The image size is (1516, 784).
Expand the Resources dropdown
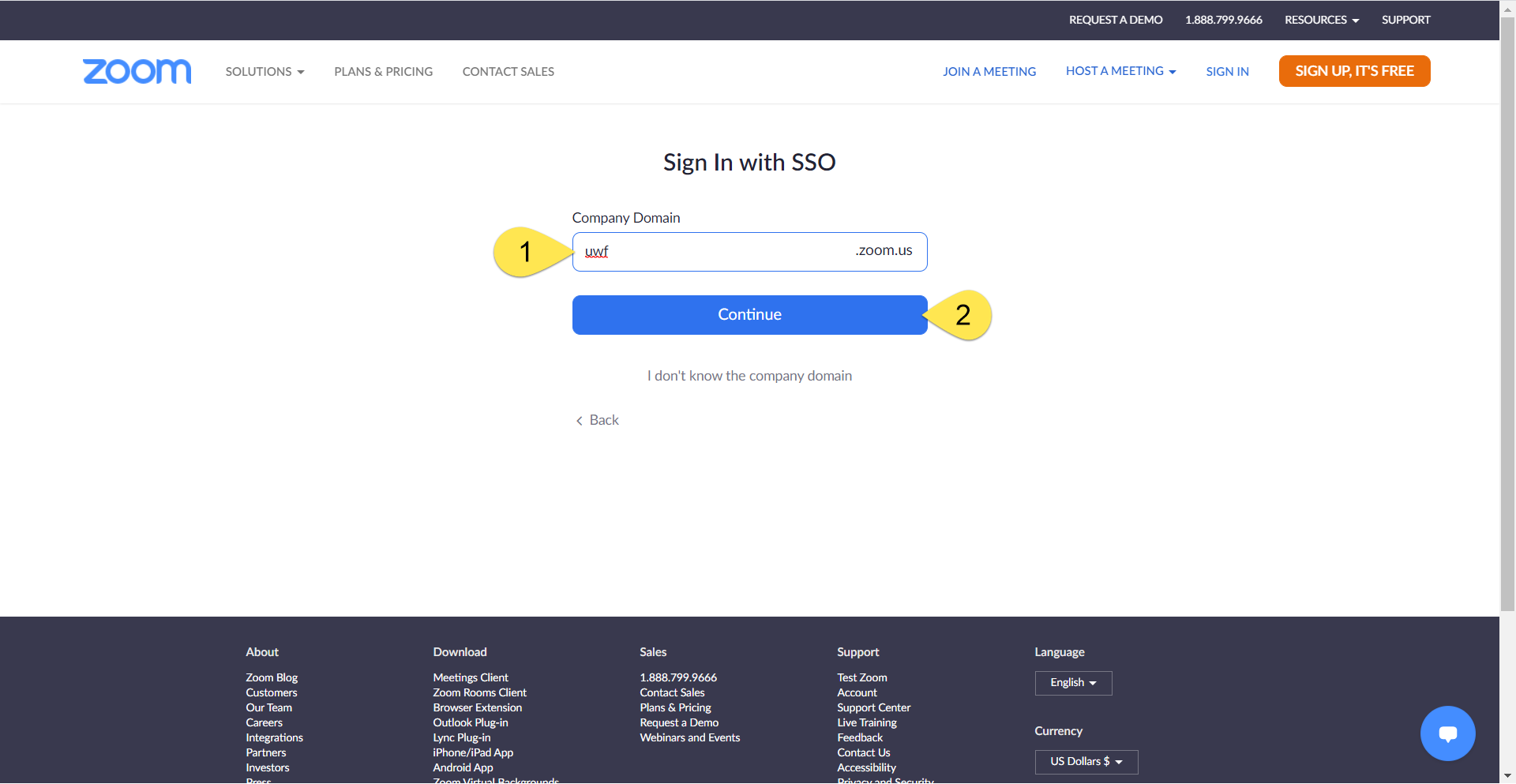tap(1322, 20)
